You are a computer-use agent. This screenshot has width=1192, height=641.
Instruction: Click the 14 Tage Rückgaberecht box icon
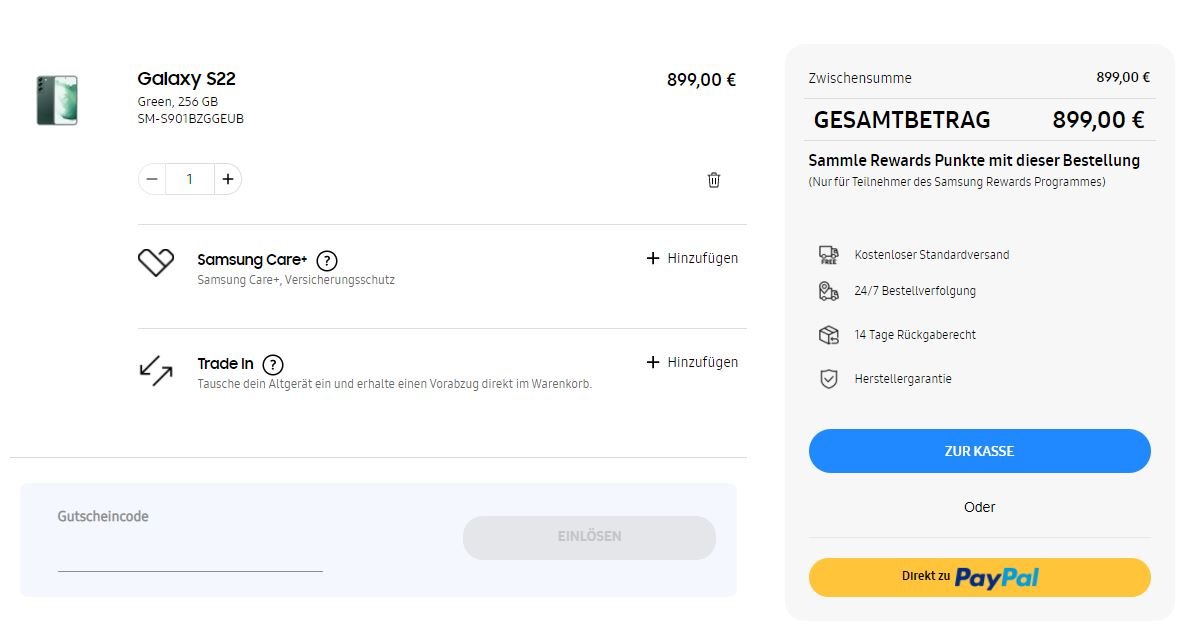tap(828, 335)
